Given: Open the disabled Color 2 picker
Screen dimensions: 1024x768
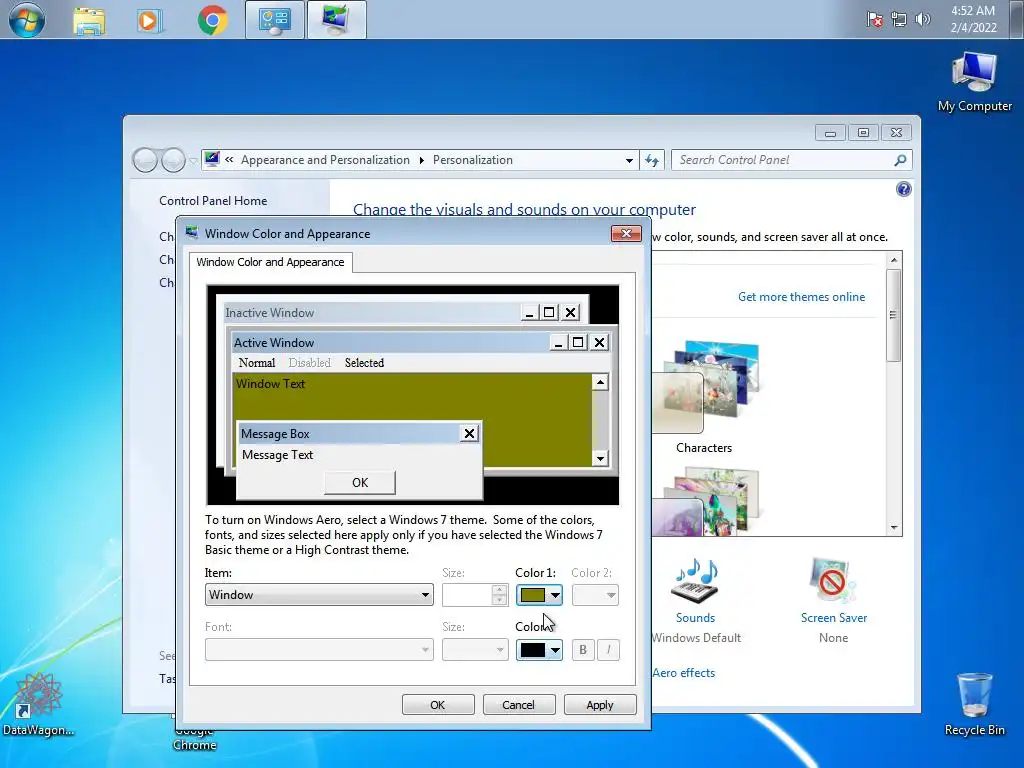Looking at the screenshot, I should 595,595.
